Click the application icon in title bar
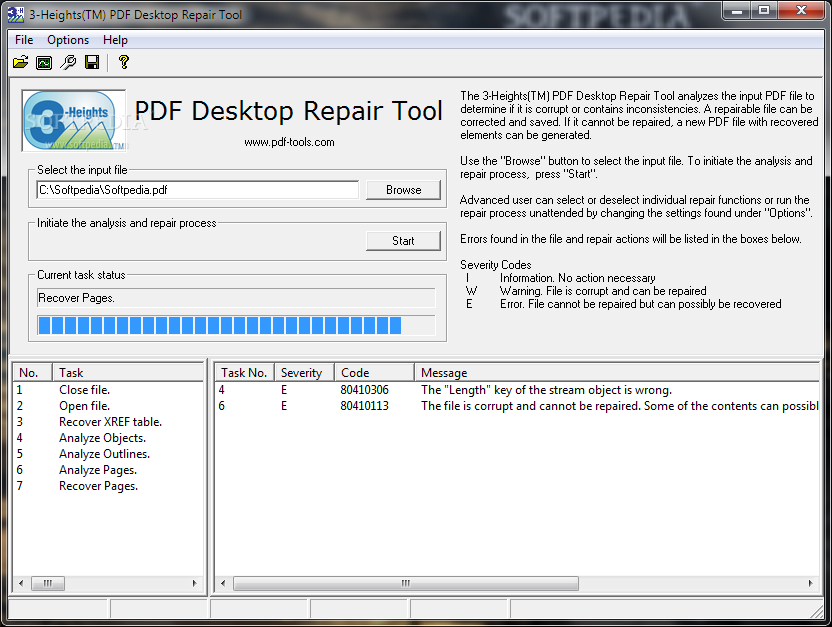The height and width of the screenshot is (627, 832). 16,15
